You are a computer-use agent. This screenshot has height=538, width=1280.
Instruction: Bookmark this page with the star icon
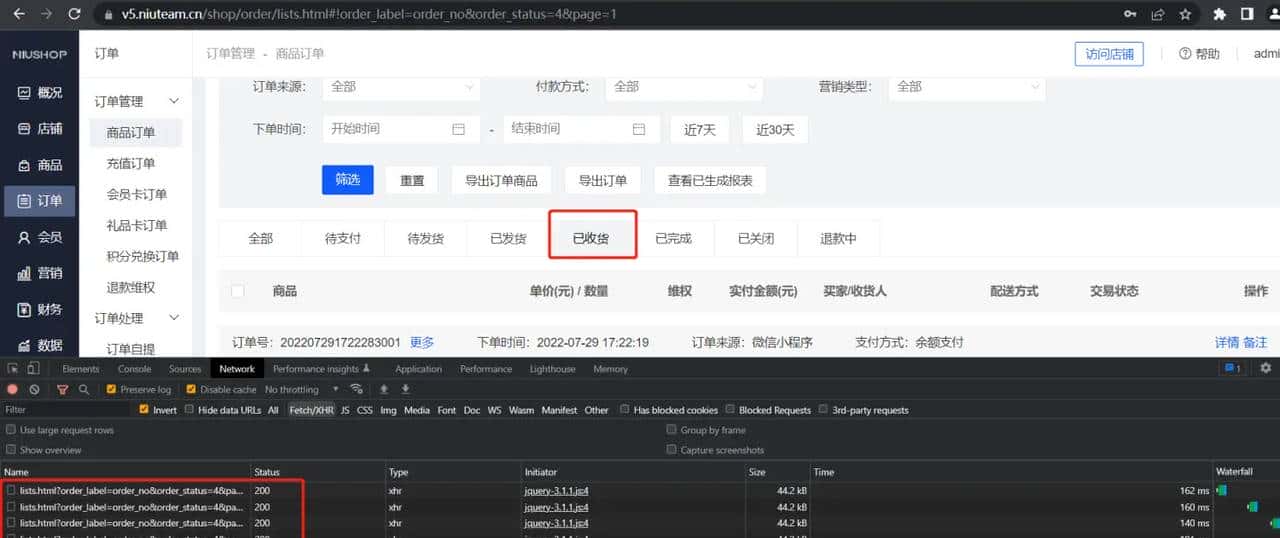click(1185, 14)
